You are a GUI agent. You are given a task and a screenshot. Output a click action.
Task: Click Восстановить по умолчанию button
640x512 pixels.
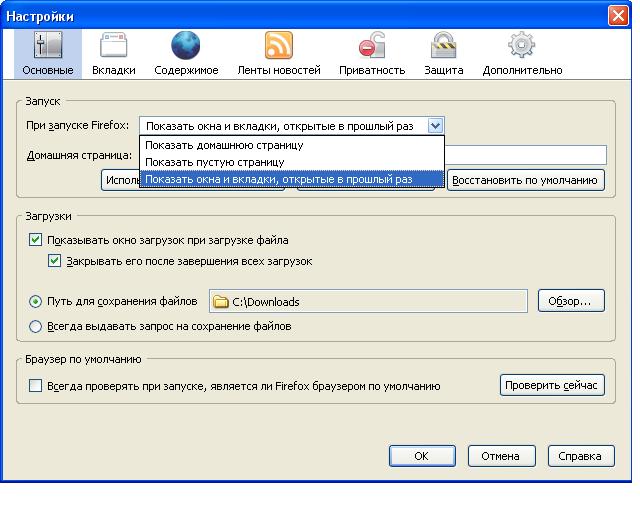coord(527,180)
